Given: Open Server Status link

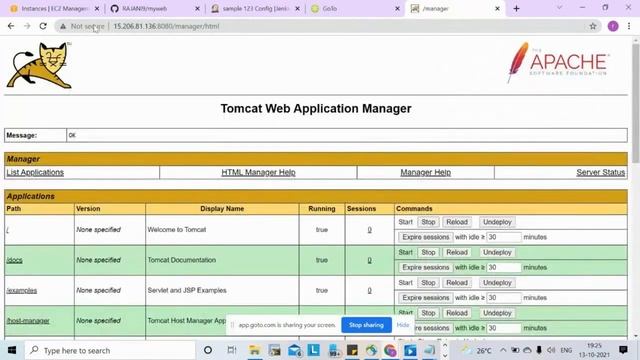Looking at the screenshot, I should 600,173.
